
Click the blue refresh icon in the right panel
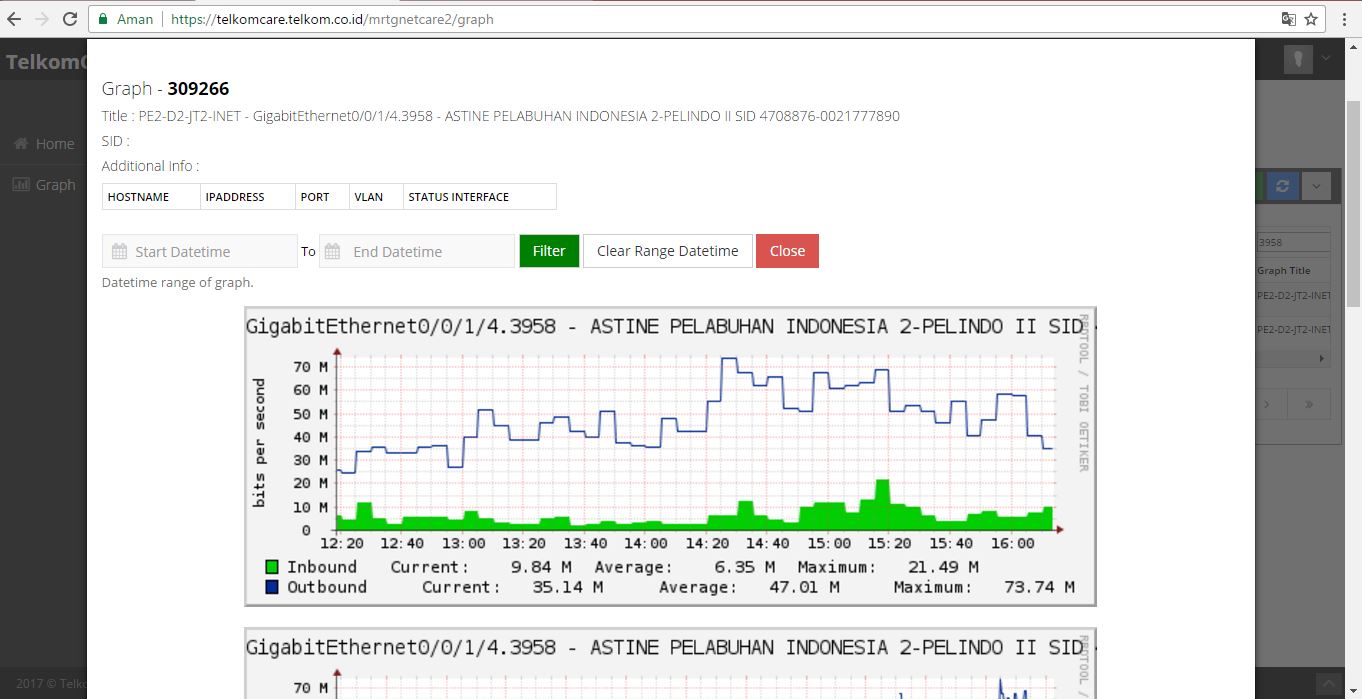click(x=1281, y=185)
